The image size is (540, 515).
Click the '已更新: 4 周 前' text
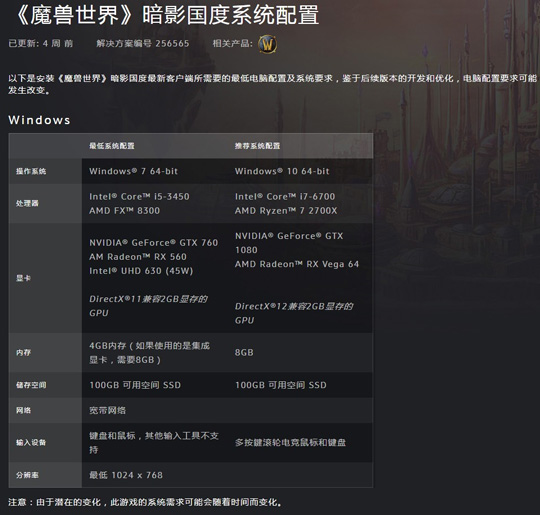41,43
